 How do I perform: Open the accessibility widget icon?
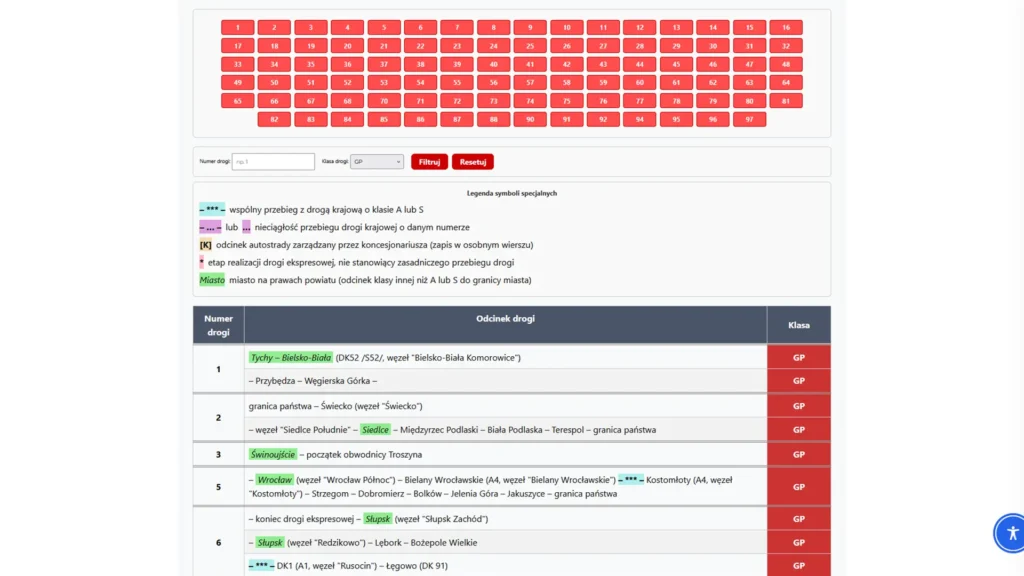tap(1010, 533)
